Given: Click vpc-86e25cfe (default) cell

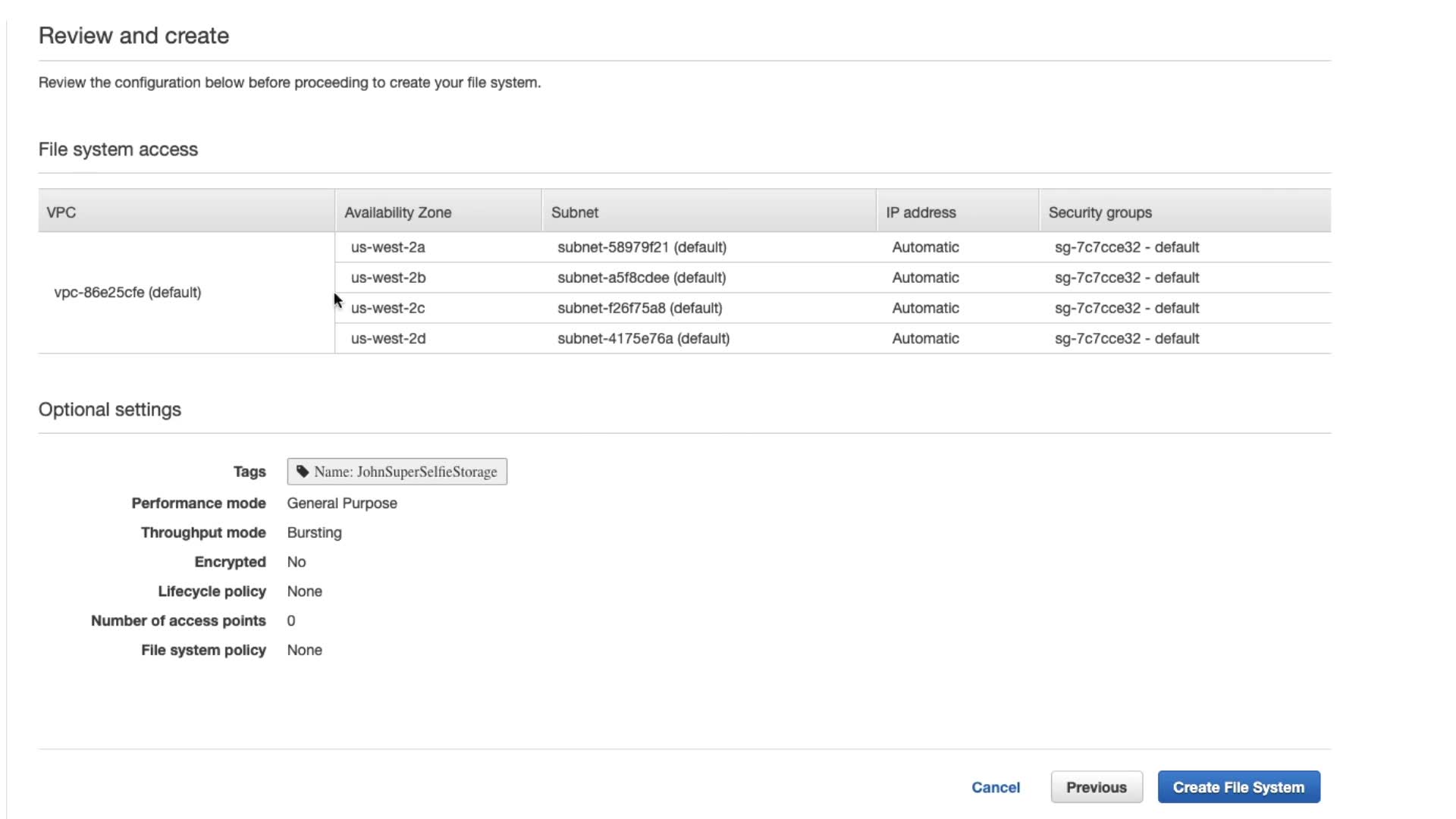Looking at the screenshot, I should (x=127, y=292).
